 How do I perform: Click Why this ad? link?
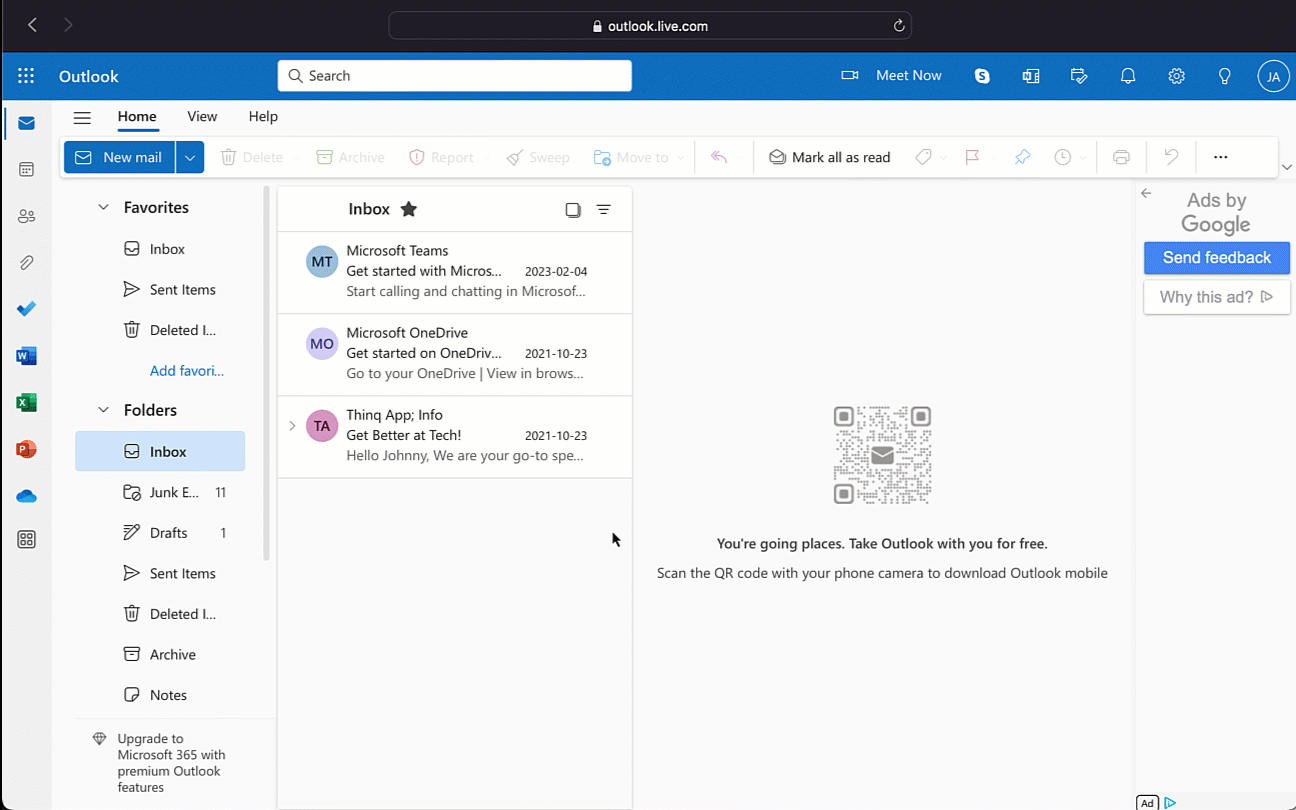(x=1217, y=297)
